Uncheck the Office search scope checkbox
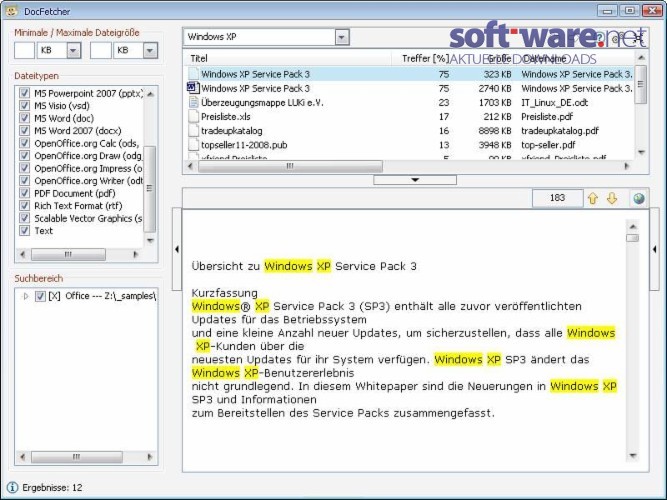Screen dimensions: 667x500 point(40,296)
